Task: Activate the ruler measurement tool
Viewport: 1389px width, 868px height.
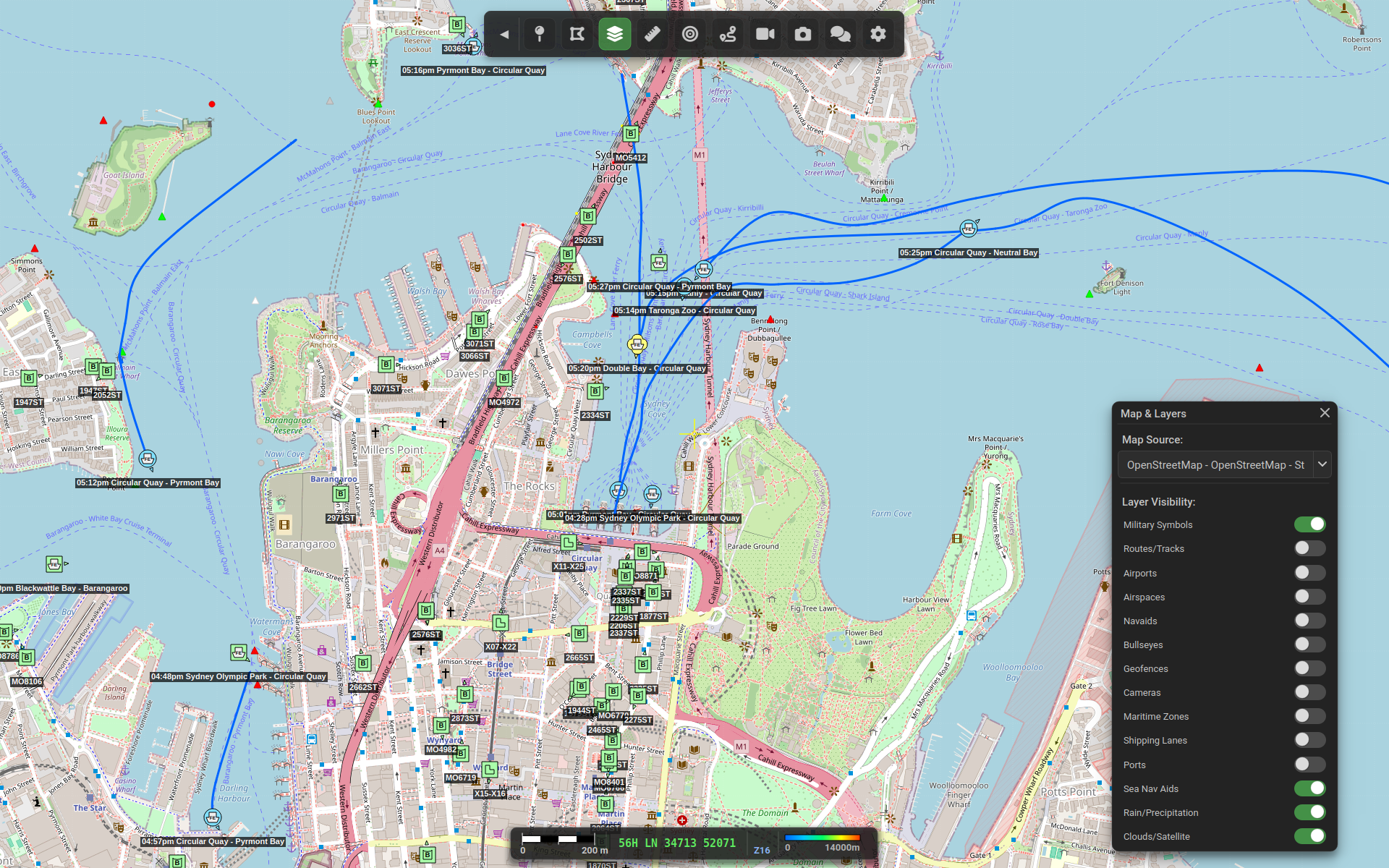Action: (652, 34)
